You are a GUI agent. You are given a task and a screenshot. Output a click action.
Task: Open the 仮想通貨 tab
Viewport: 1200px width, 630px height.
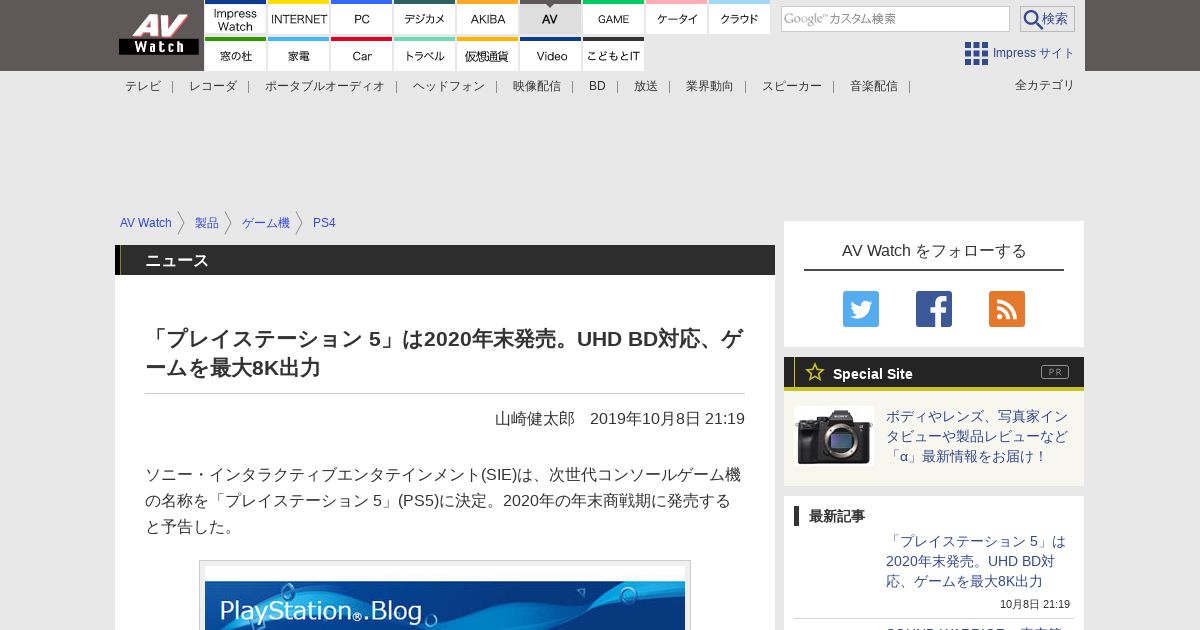(x=488, y=55)
